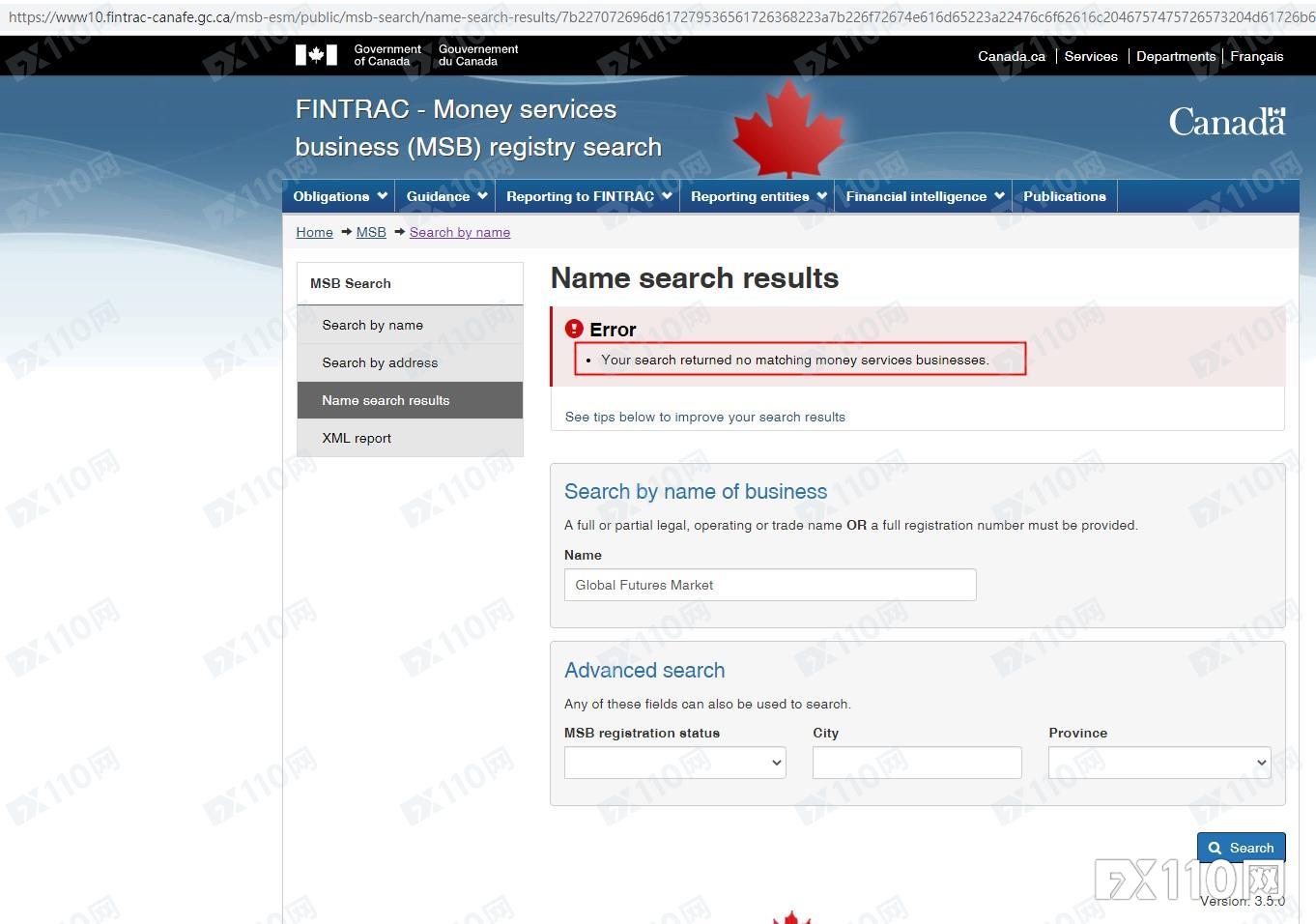Go to Canada.ca link
The width and height of the screenshot is (1316, 924).
coord(1011,56)
